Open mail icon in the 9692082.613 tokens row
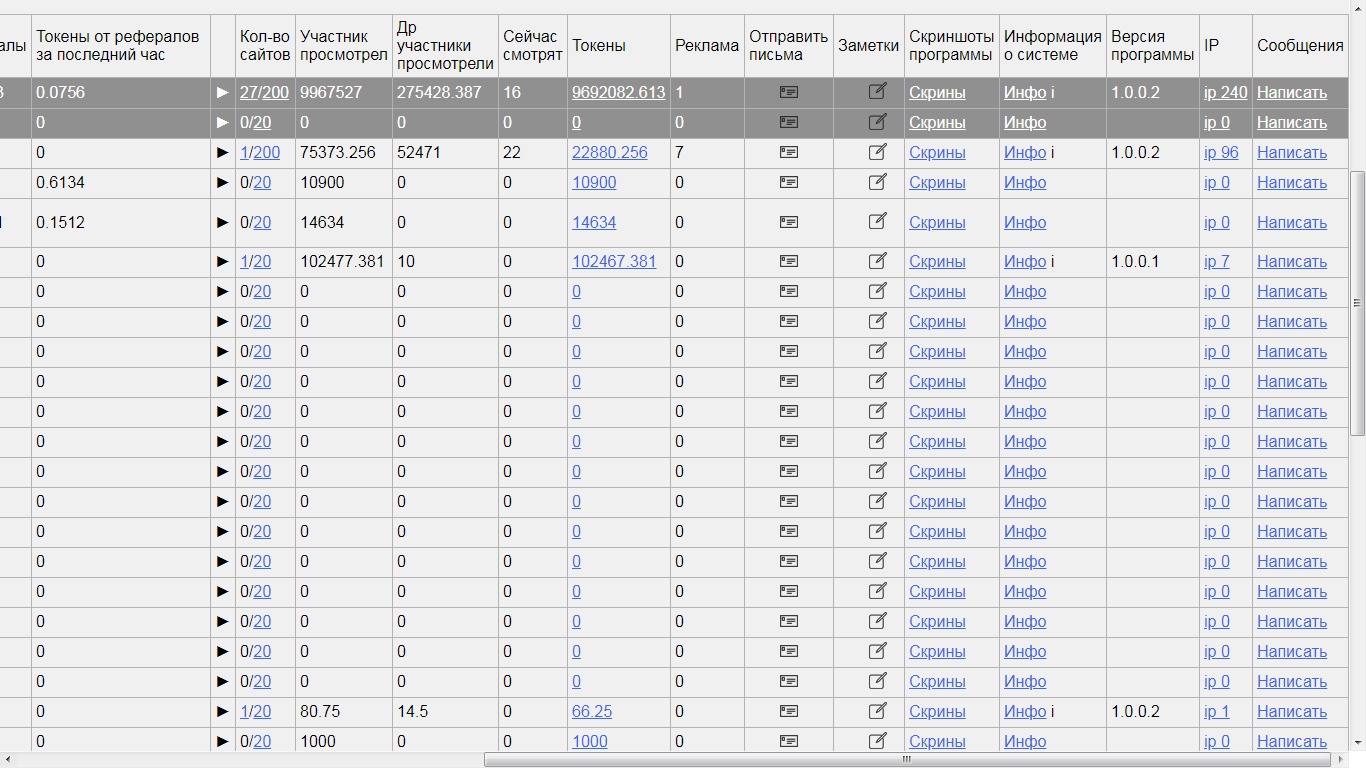The image size is (1366, 768). [x=789, y=92]
